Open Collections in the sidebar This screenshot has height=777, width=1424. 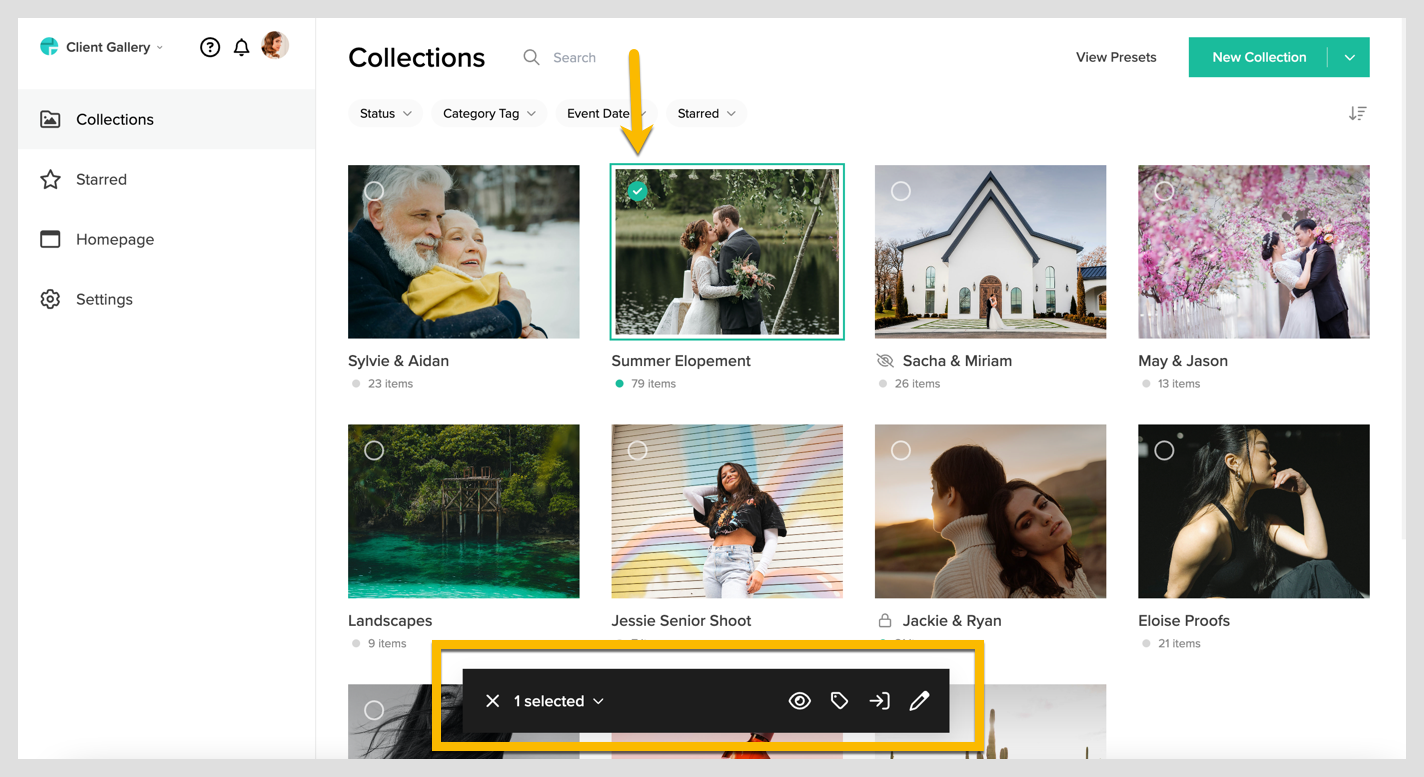pos(166,119)
